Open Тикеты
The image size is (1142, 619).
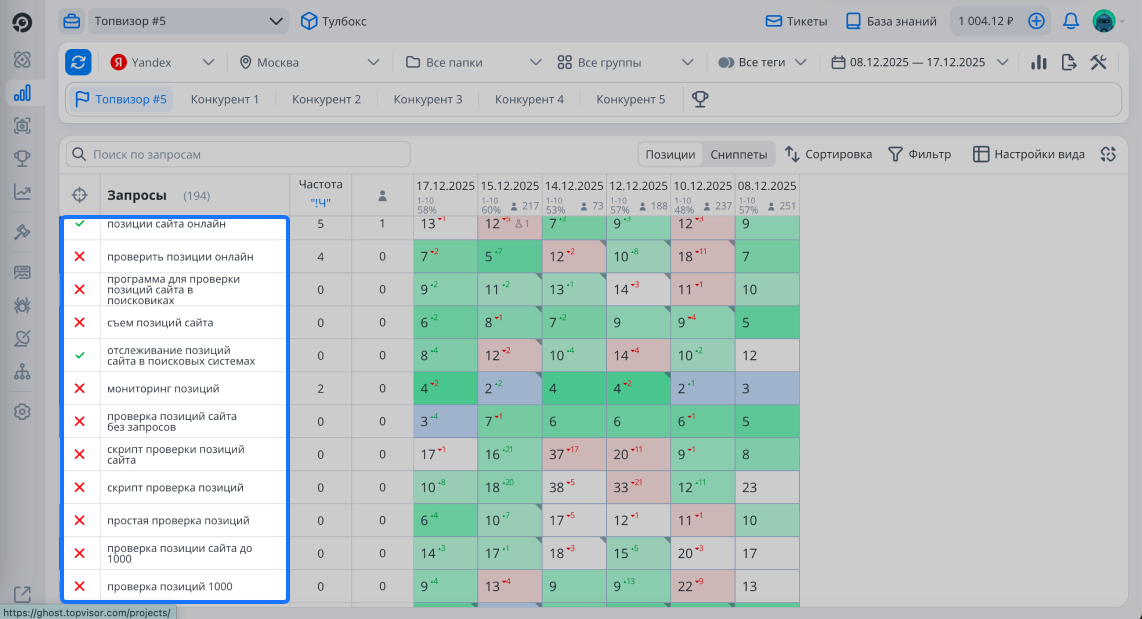796,21
